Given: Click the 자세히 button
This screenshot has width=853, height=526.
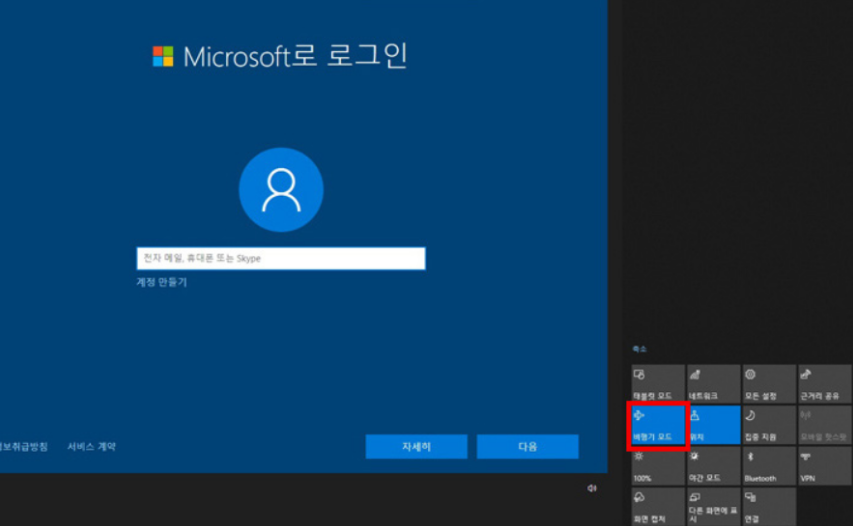Looking at the screenshot, I should point(416,447).
